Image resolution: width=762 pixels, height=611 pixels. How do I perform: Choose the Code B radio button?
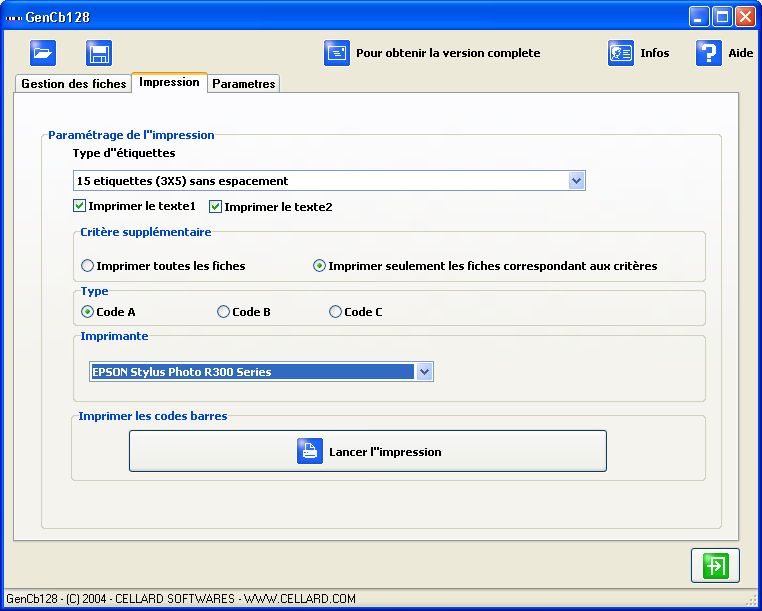point(223,312)
